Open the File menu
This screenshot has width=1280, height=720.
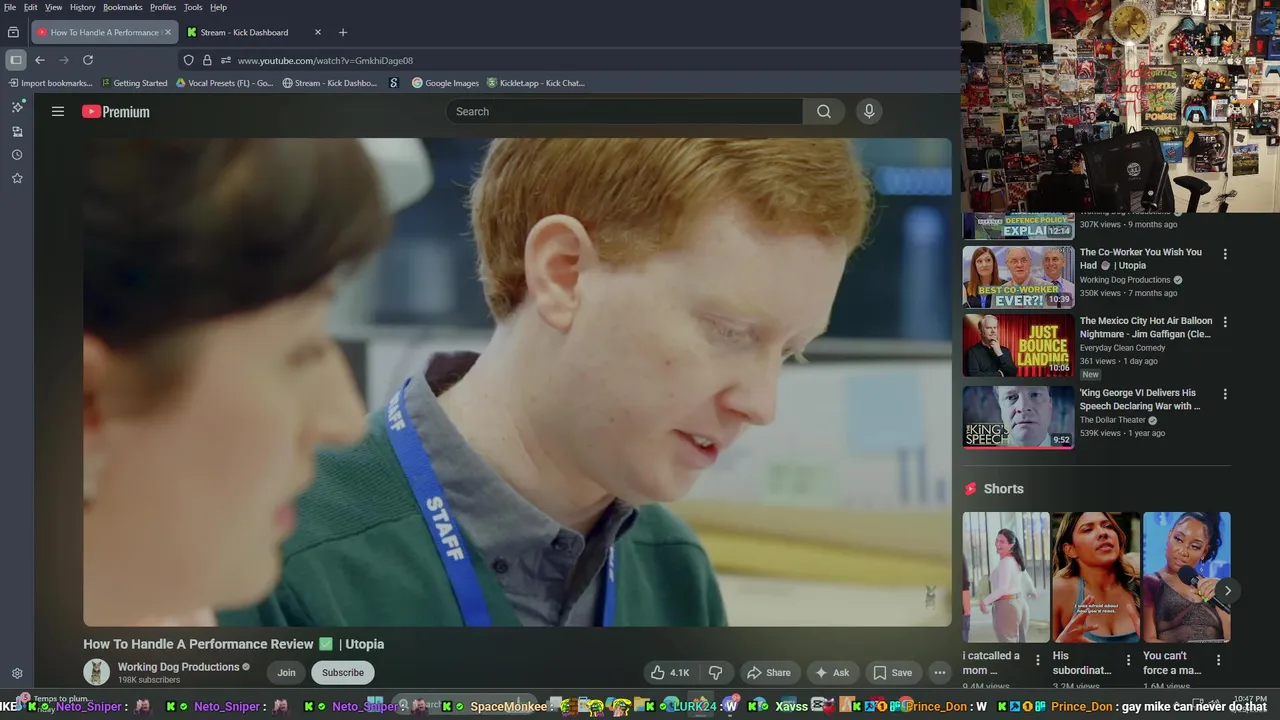[10, 7]
